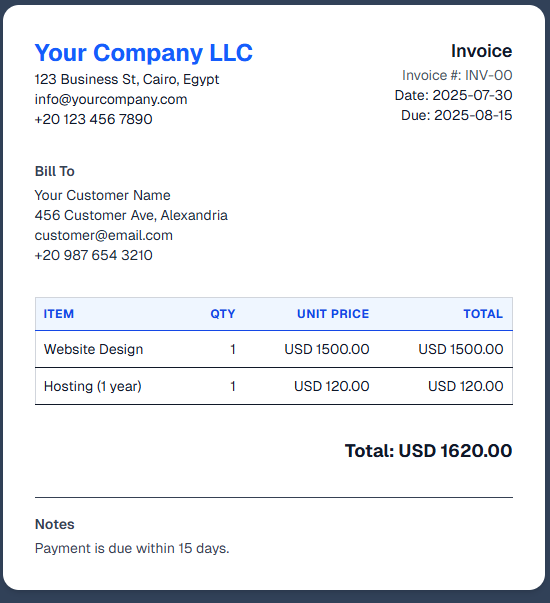The image size is (550, 603).
Task: Click the Your Company LLC heading
Action: (x=143, y=53)
